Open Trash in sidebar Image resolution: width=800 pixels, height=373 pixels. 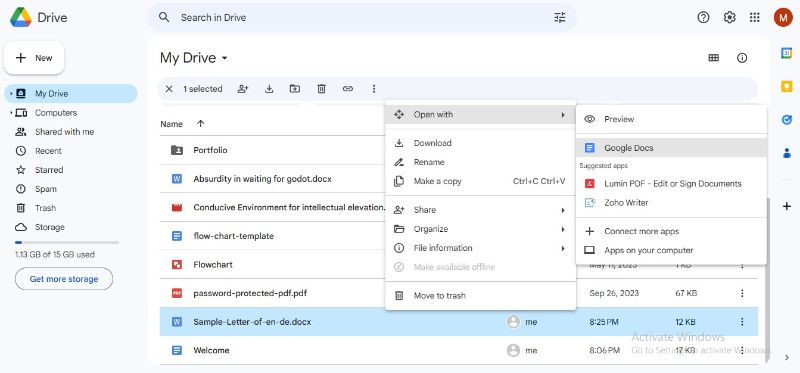(71, 208)
